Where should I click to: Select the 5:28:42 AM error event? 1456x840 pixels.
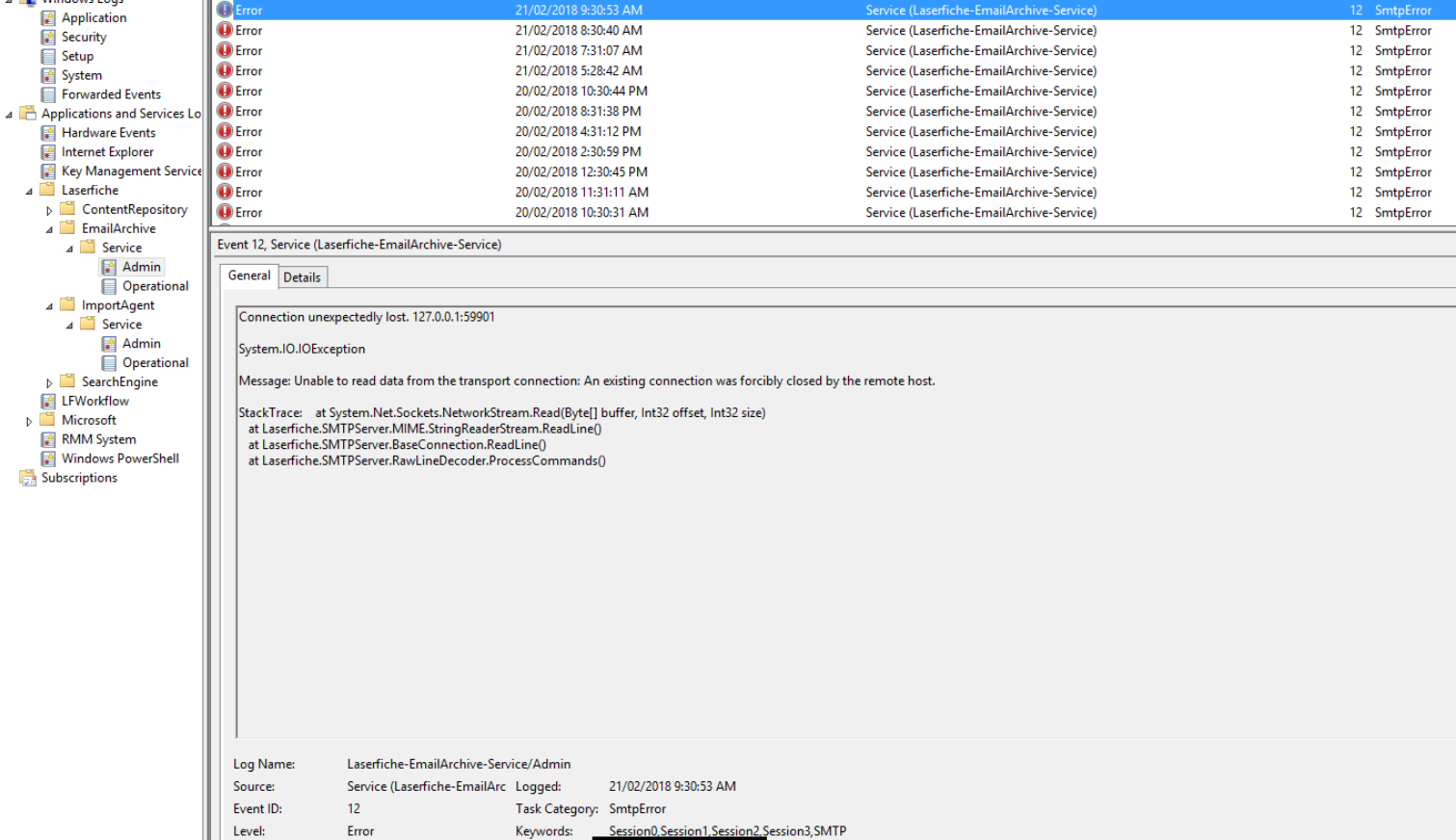tap(834, 70)
